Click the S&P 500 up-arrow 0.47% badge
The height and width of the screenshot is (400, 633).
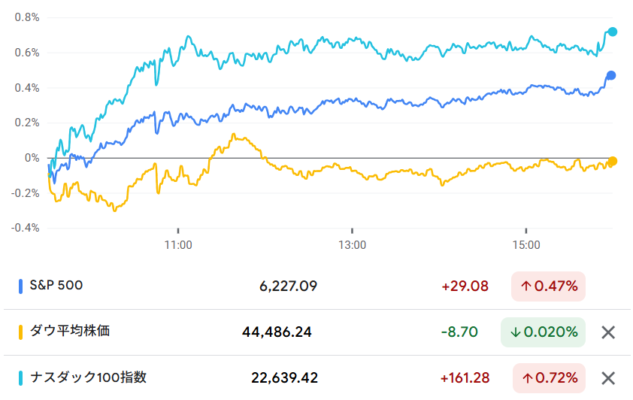[548, 287]
